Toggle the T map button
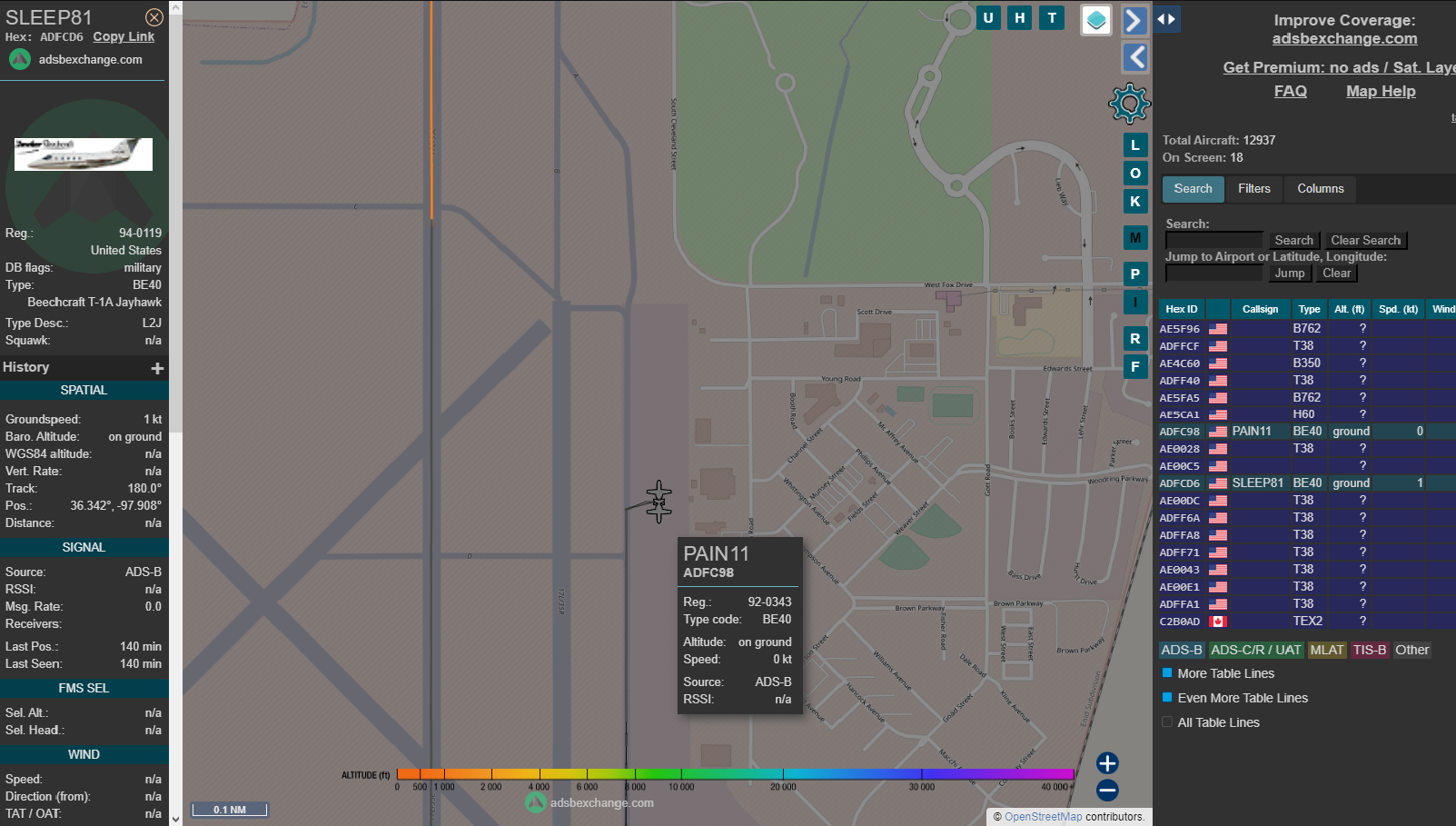 [x=1052, y=17]
